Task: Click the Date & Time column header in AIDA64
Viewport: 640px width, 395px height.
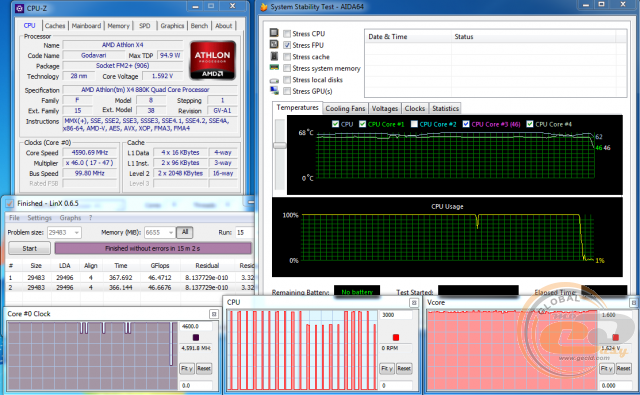Action: 408,37
